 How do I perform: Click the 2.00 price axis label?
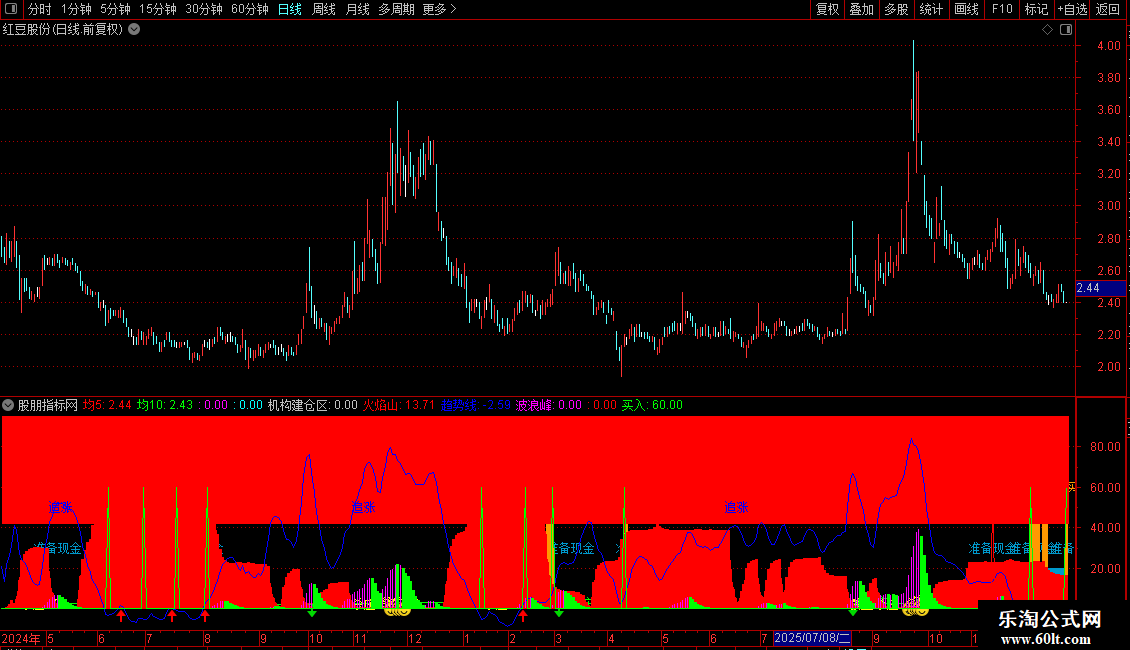click(1108, 367)
